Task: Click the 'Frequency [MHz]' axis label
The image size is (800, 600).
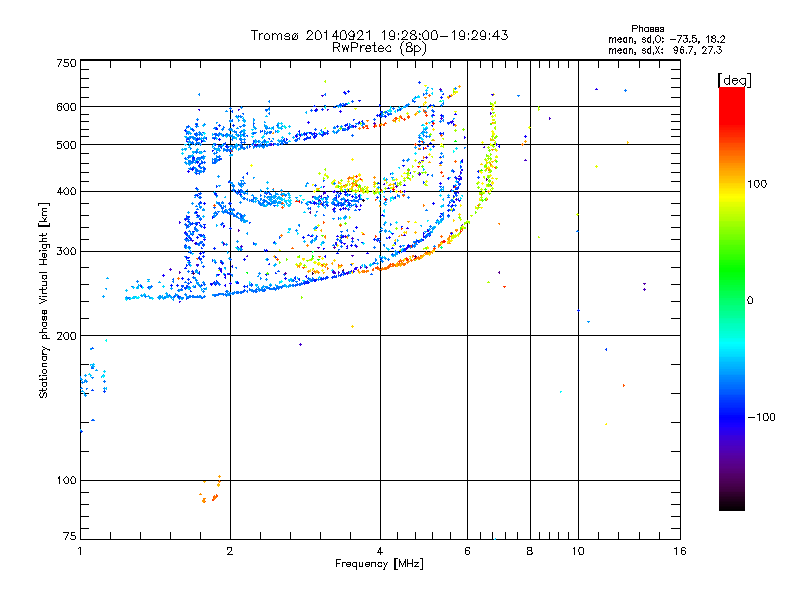Action: pos(379,563)
